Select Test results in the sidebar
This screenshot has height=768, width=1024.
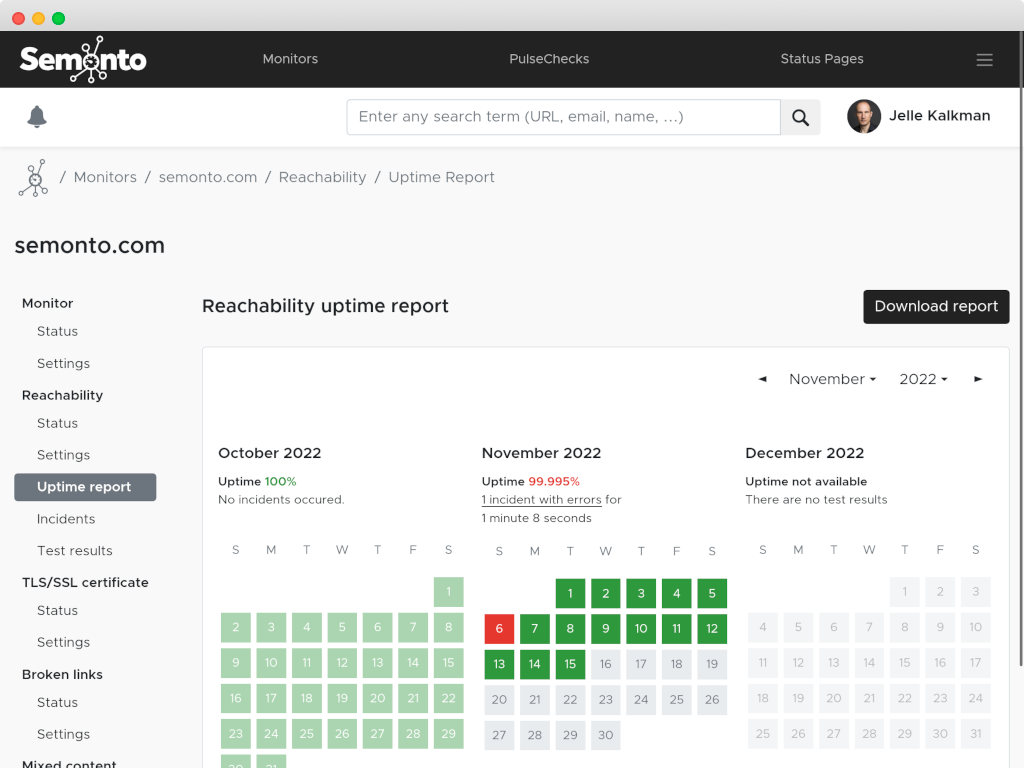pyautogui.click(x=74, y=551)
